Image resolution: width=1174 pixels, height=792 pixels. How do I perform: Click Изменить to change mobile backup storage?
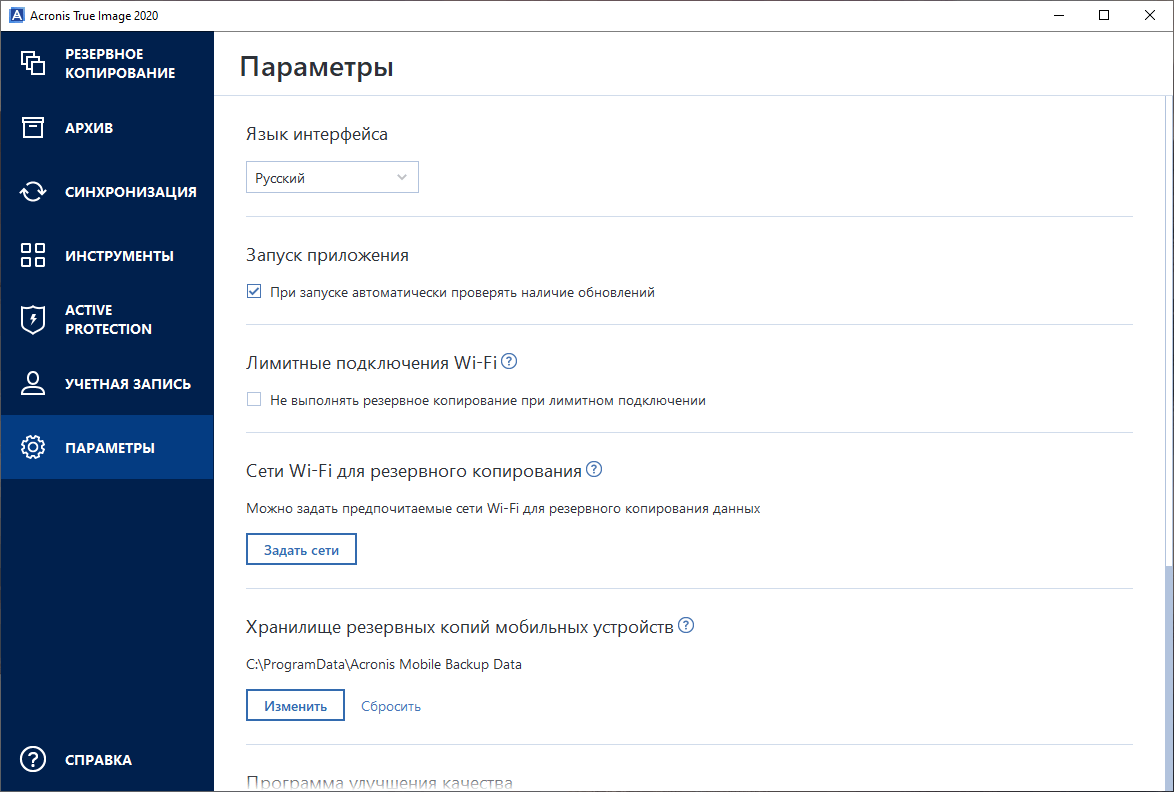295,705
